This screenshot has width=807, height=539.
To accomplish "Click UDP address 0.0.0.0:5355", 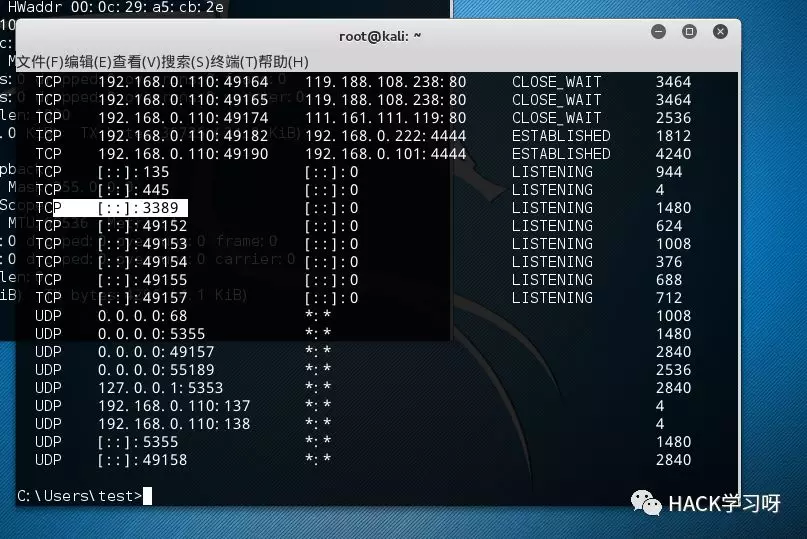I will (151, 334).
